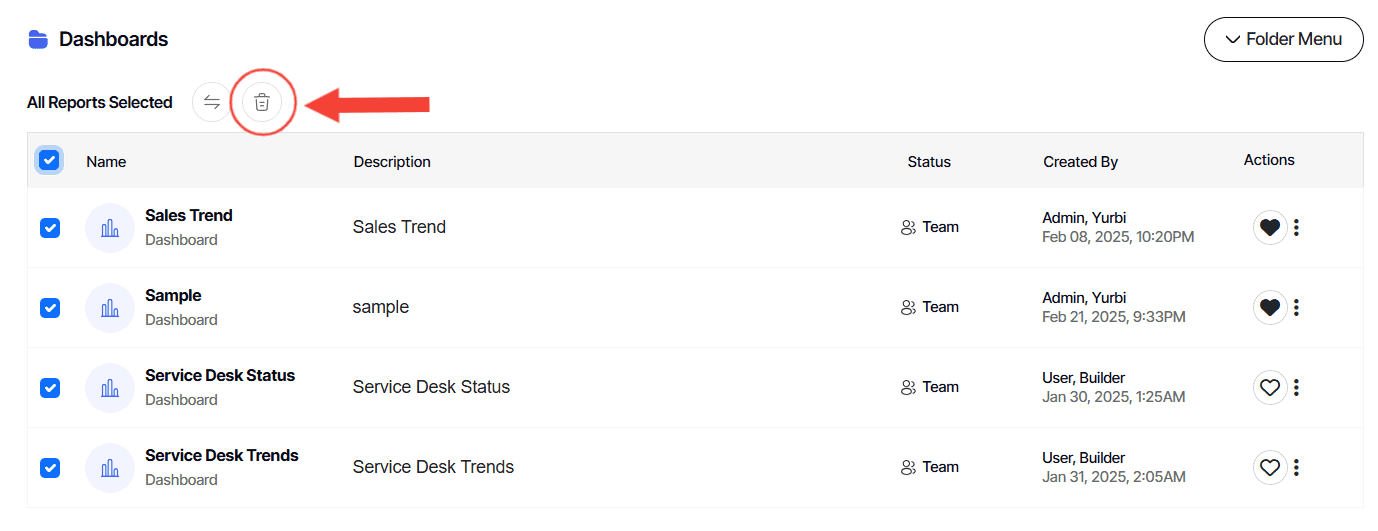Uncheck the Sample row checkbox
Image resolution: width=1378 pixels, height=531 pixels.
click(50, 308)
